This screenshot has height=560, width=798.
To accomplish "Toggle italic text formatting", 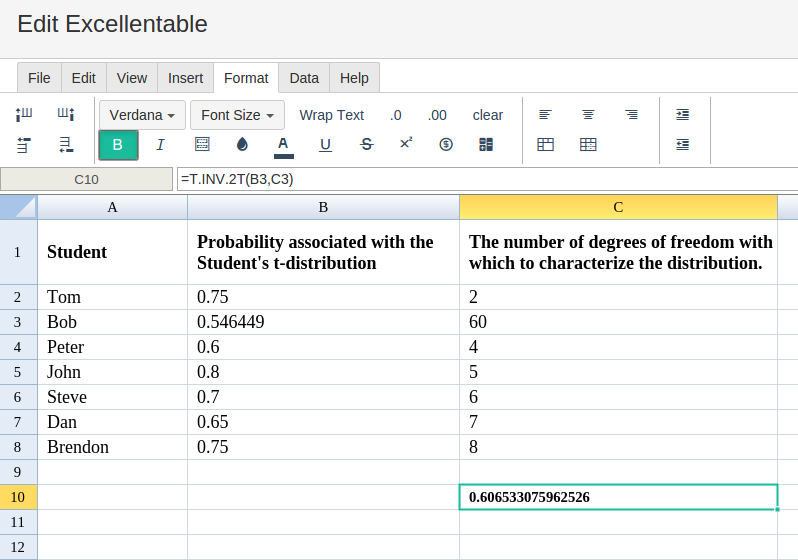I will [160, 145].
